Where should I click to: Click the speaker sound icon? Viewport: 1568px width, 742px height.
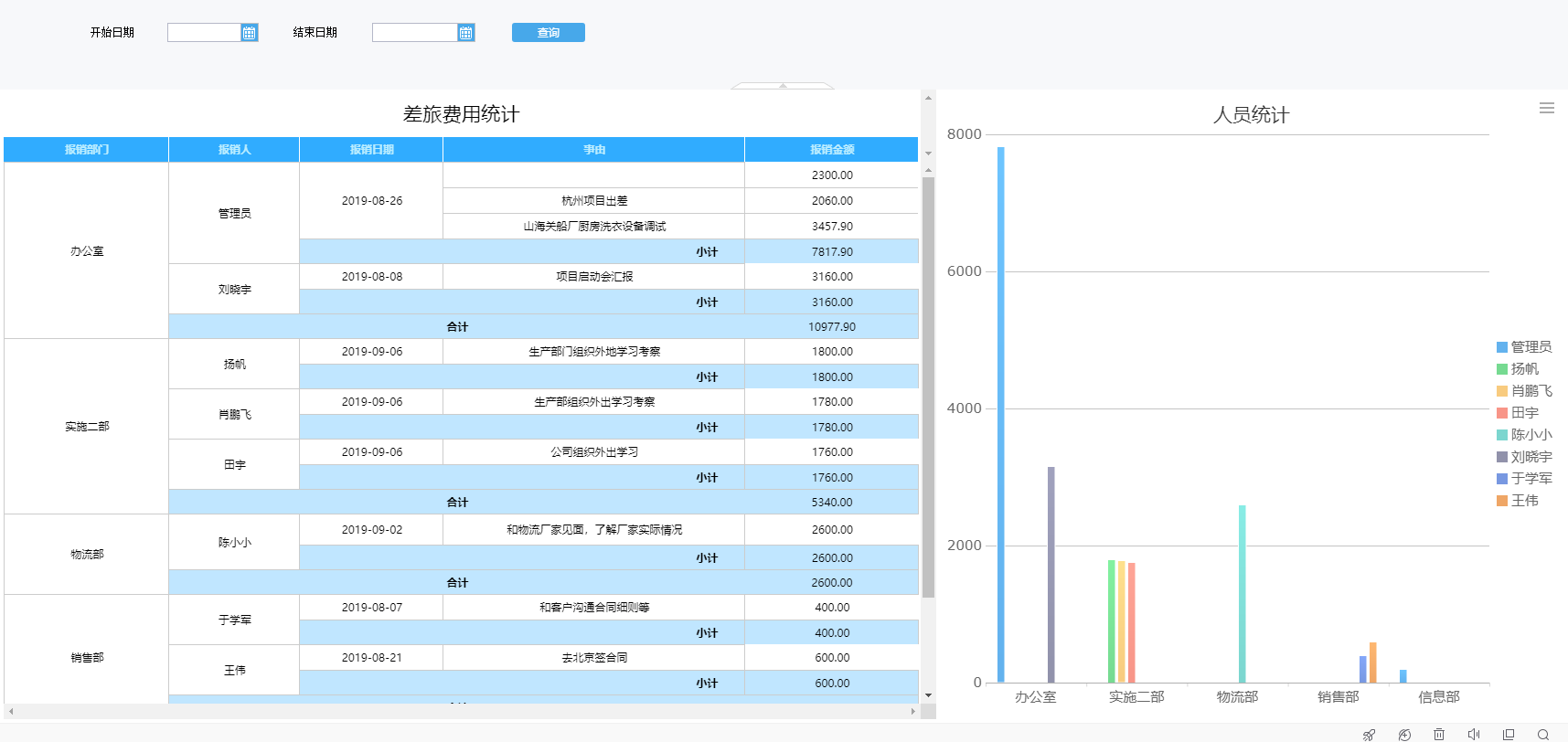click(x=1473, y=735)
